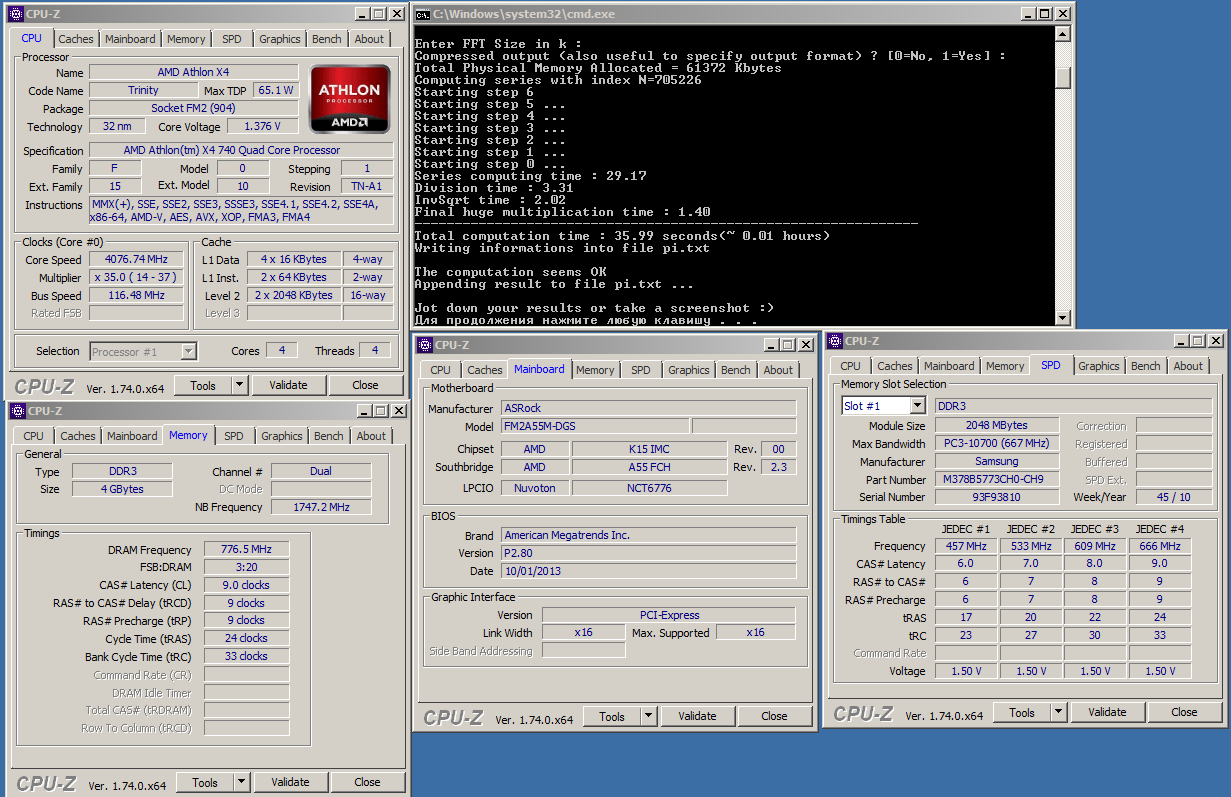
Task: Click the NB Frequency value 1747.2 MHz
Action: pyautogui.click(x=321, y=507)
